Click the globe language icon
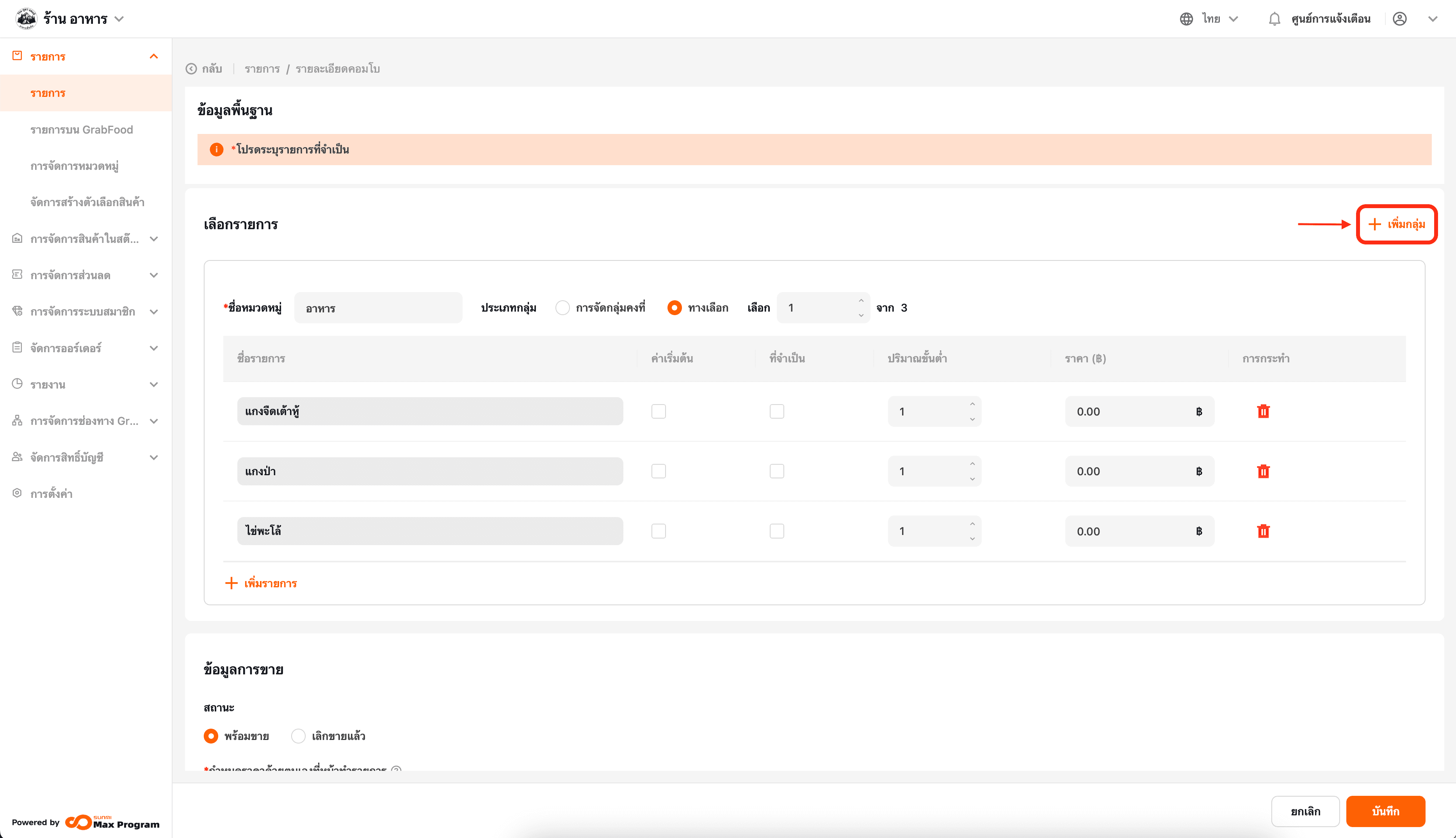Screen dimensions: 1456x838 point(1186,19)
